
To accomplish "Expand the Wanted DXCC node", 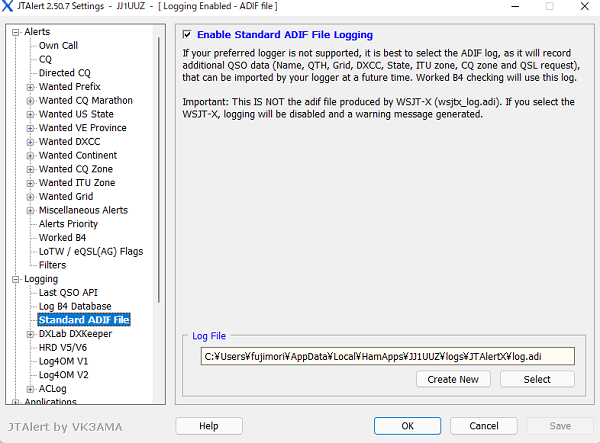I will (x=30, y=142).
